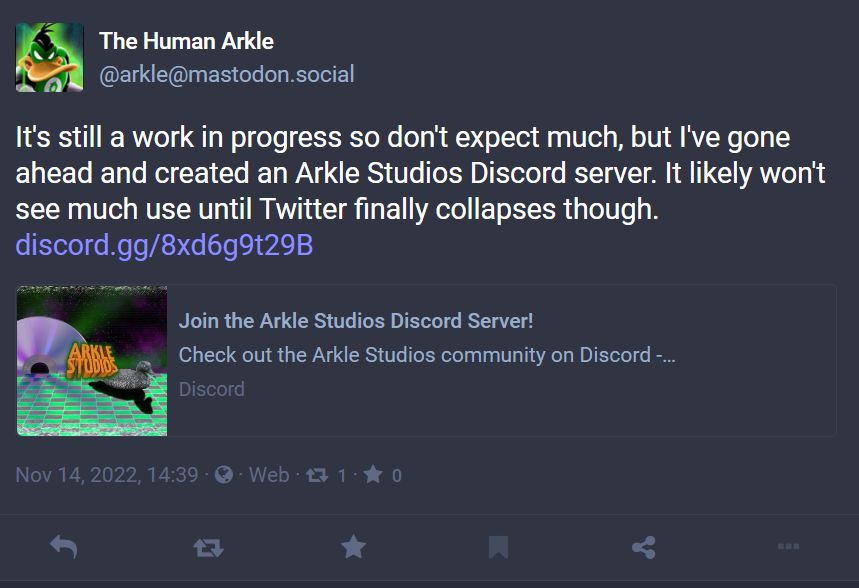The height and width of the screenshot is (588, 859).
Task: Open the Arkle Studios preview card thumbnail
Action: point(92,361)
